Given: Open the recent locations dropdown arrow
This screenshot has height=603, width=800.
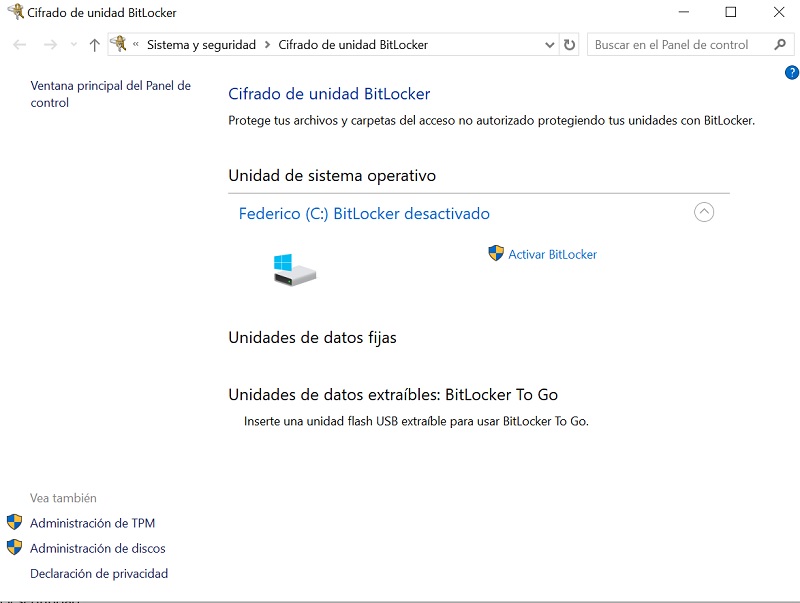Looking at the screenshot, I should point(74,45).
